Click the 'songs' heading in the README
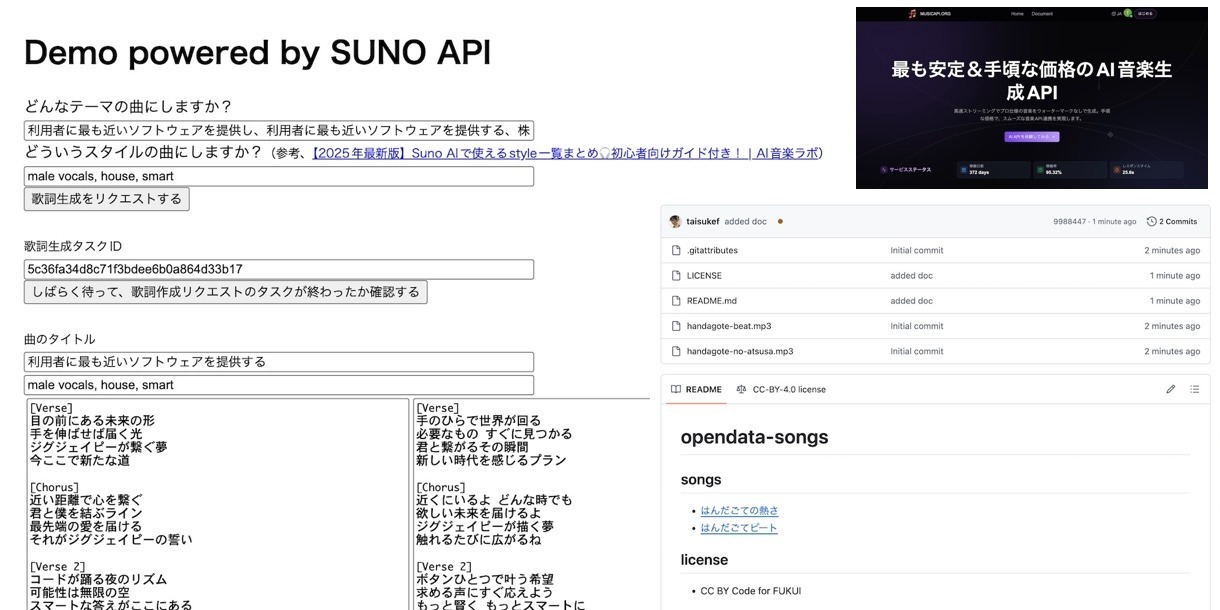This screenshot has height=610, width=1220. tap(701, 480)
